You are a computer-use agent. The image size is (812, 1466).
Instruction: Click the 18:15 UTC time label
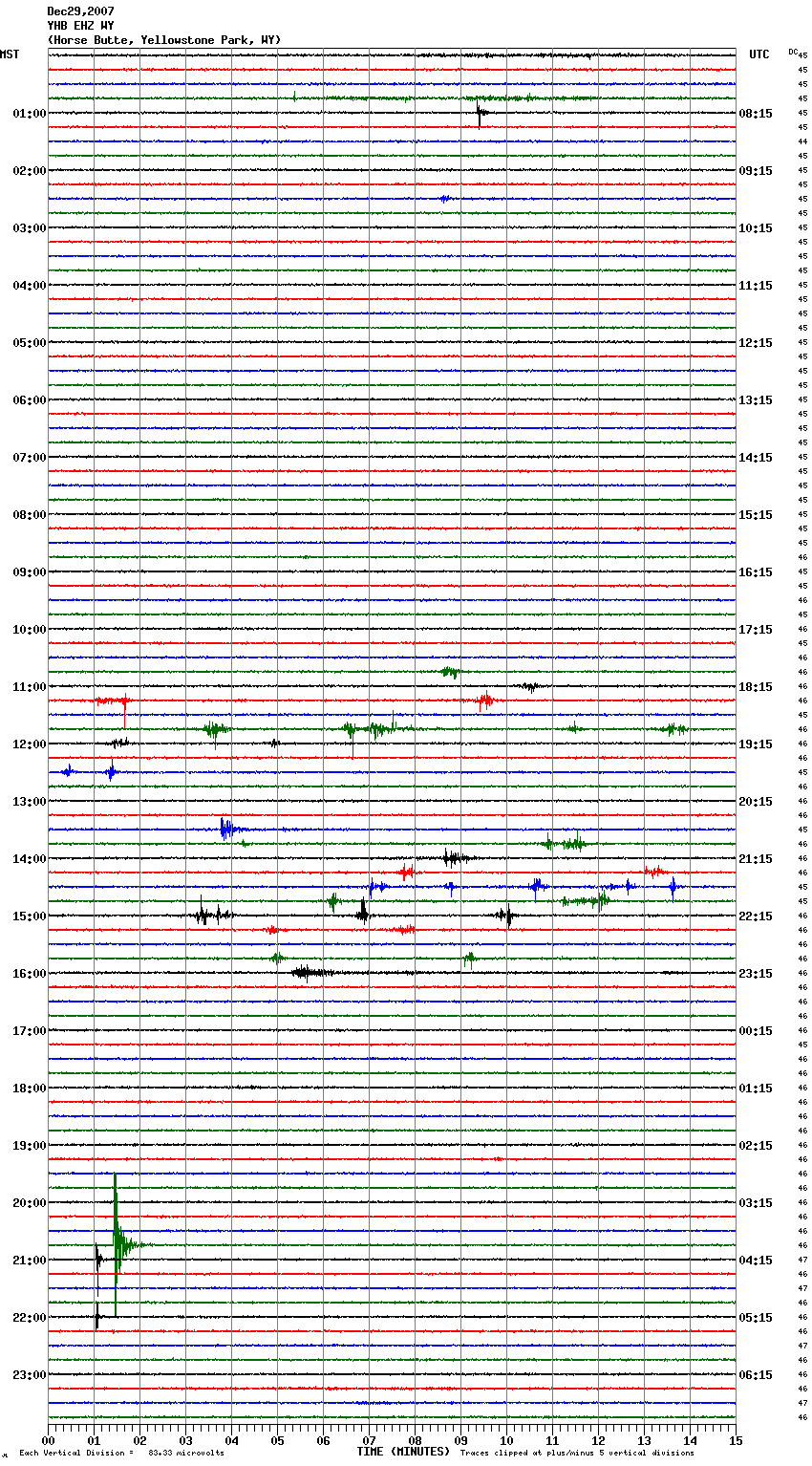point(756,687)
